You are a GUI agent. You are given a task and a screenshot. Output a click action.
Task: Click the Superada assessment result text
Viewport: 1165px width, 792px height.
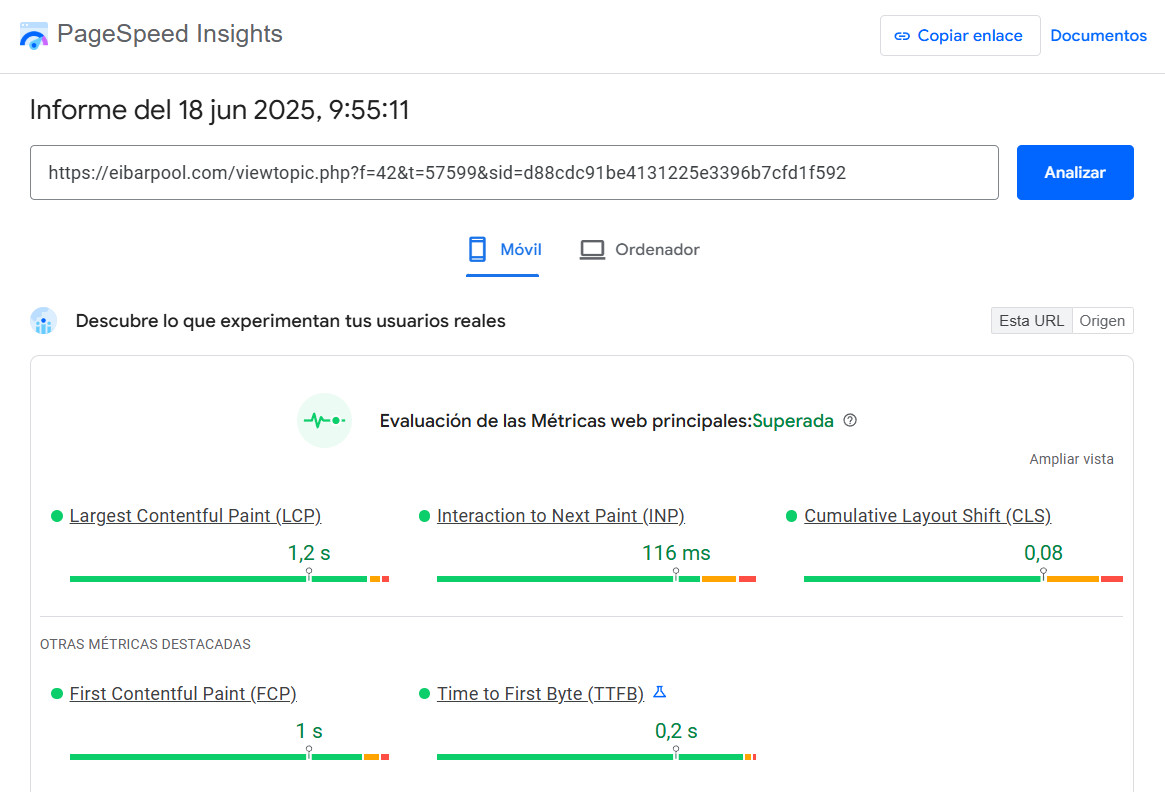pos(793,421)
